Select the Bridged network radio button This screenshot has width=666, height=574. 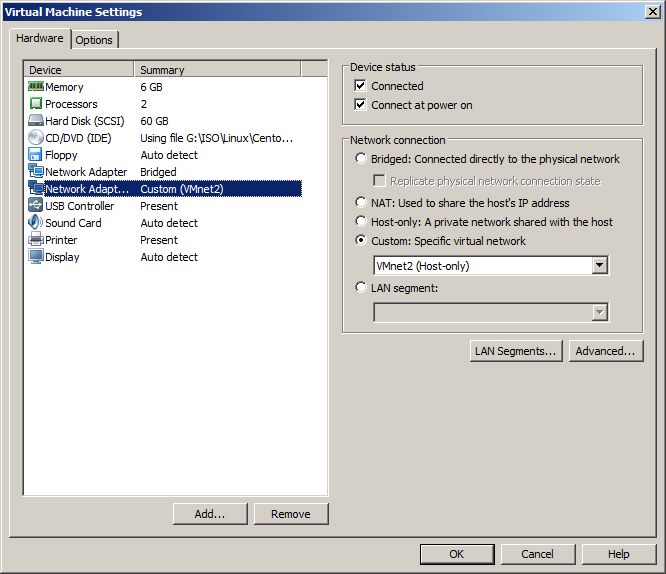click(361, 159)
